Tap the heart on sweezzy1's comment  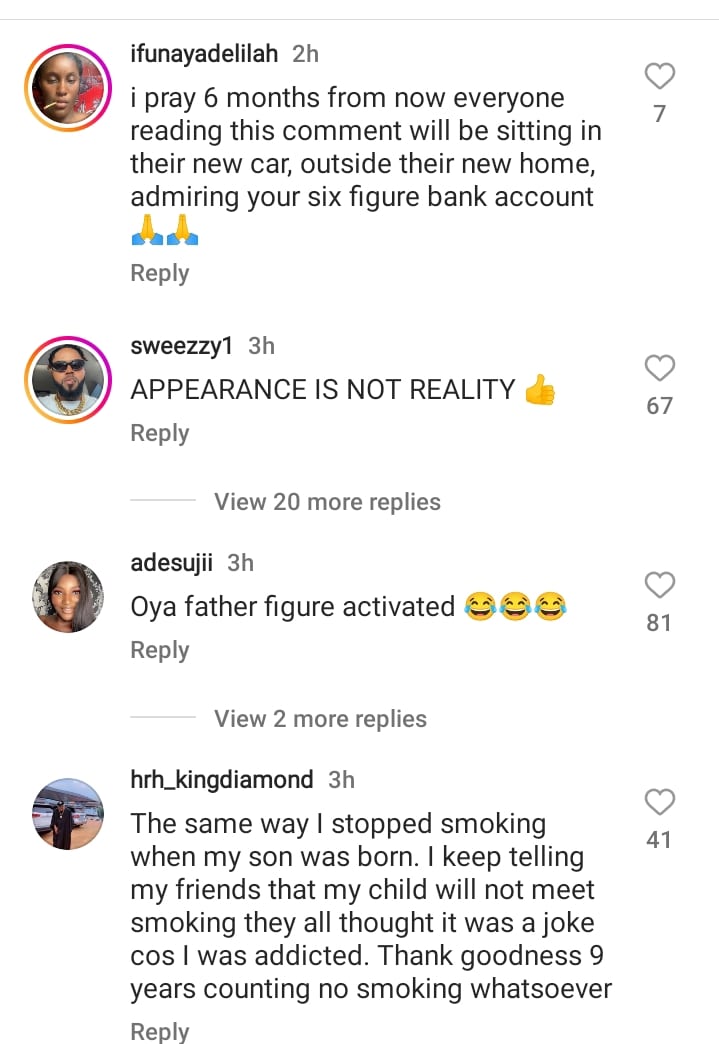coord(659,368)
